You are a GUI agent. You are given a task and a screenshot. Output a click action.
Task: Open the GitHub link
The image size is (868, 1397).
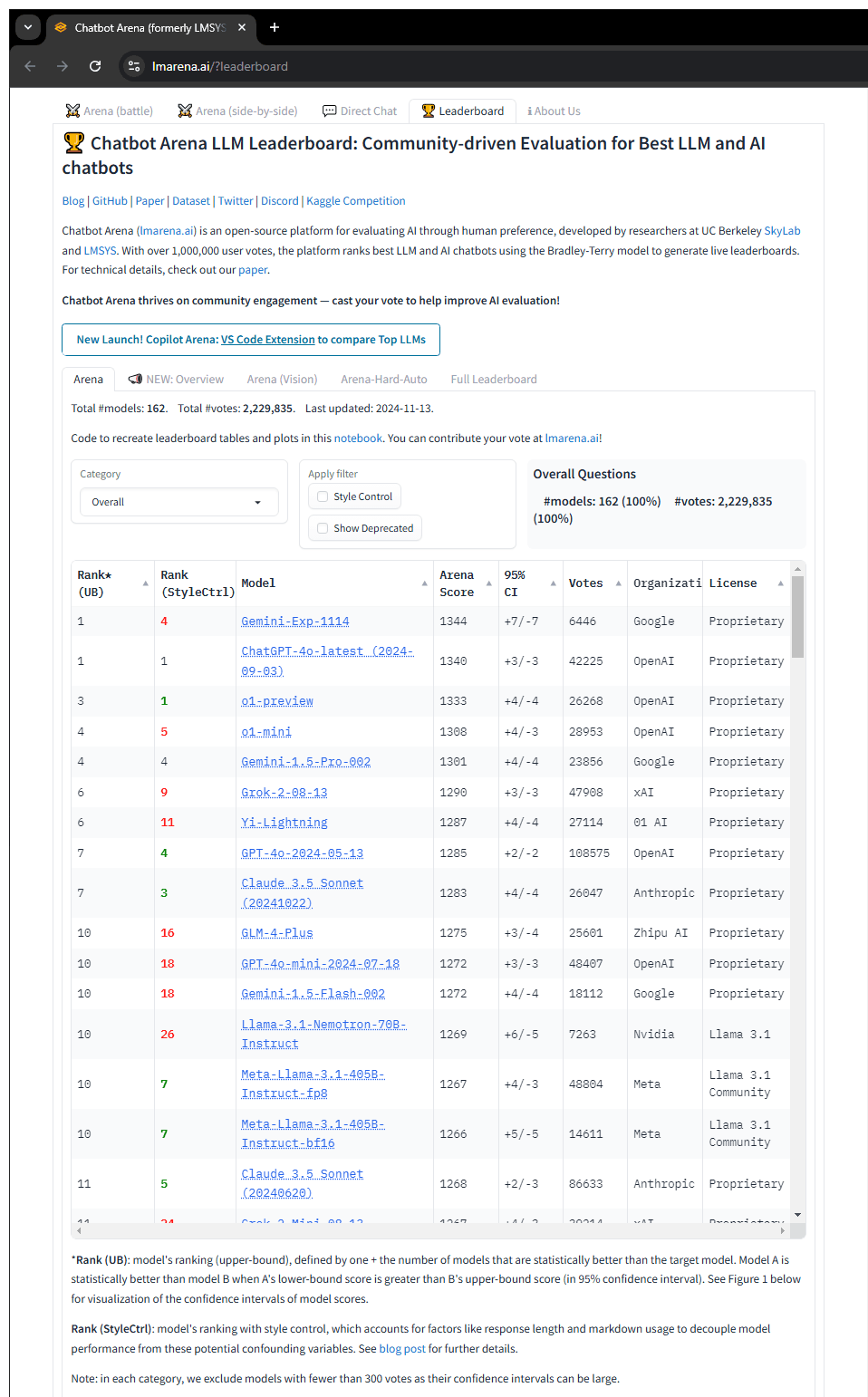(110, 201)
